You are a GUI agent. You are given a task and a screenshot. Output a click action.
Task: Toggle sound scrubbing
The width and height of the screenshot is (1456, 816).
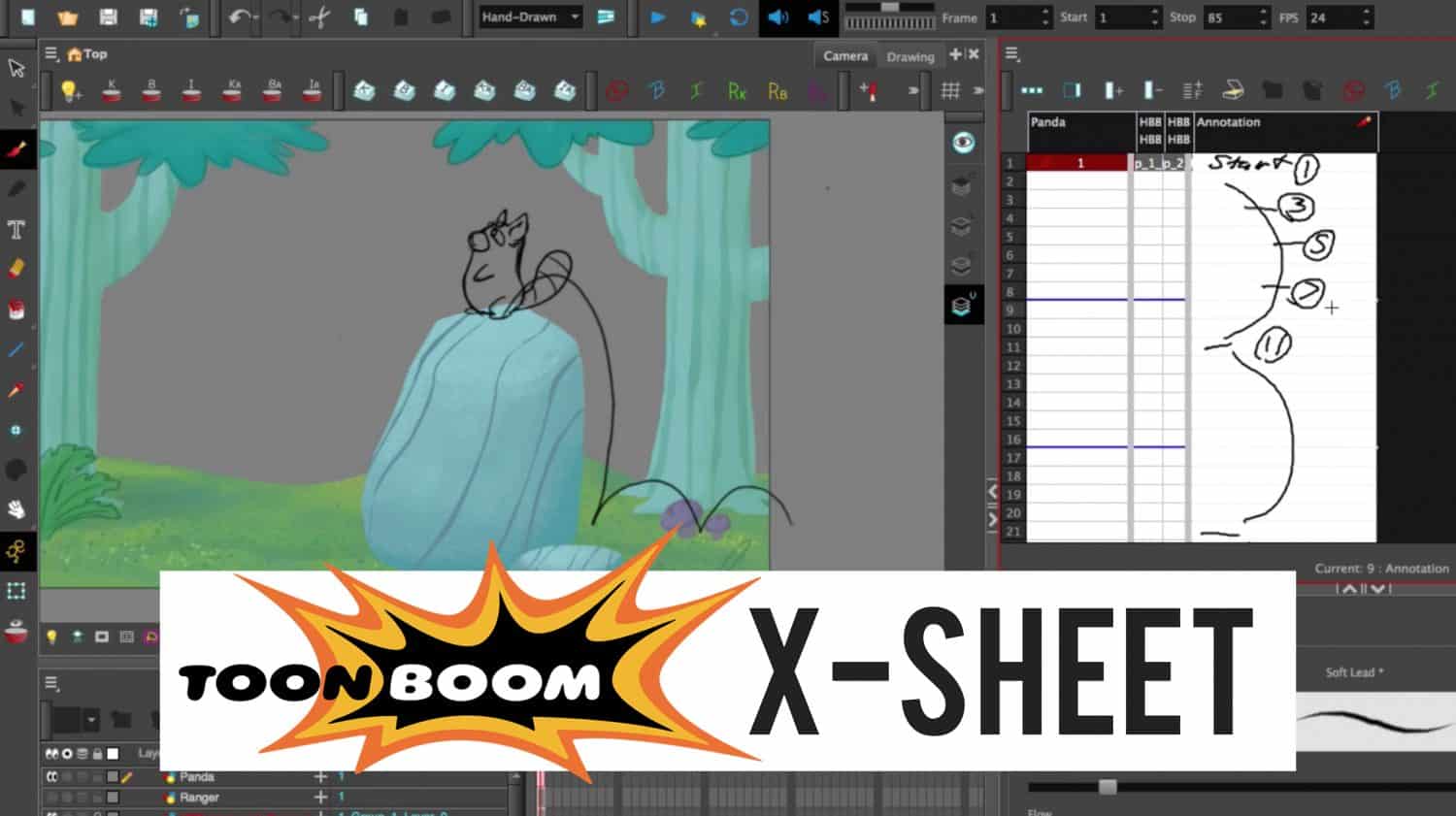[819, 16]
